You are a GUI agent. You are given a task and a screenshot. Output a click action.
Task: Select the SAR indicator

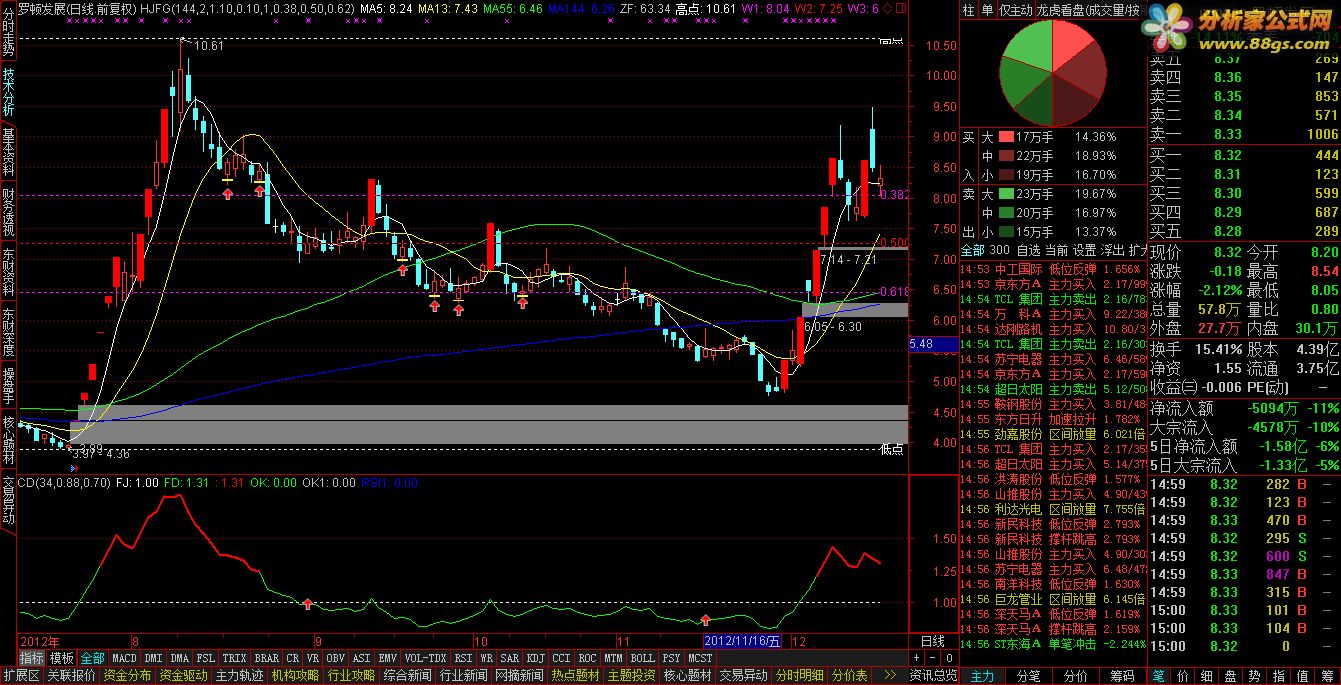pyautogui.click(x=509, y=659)
